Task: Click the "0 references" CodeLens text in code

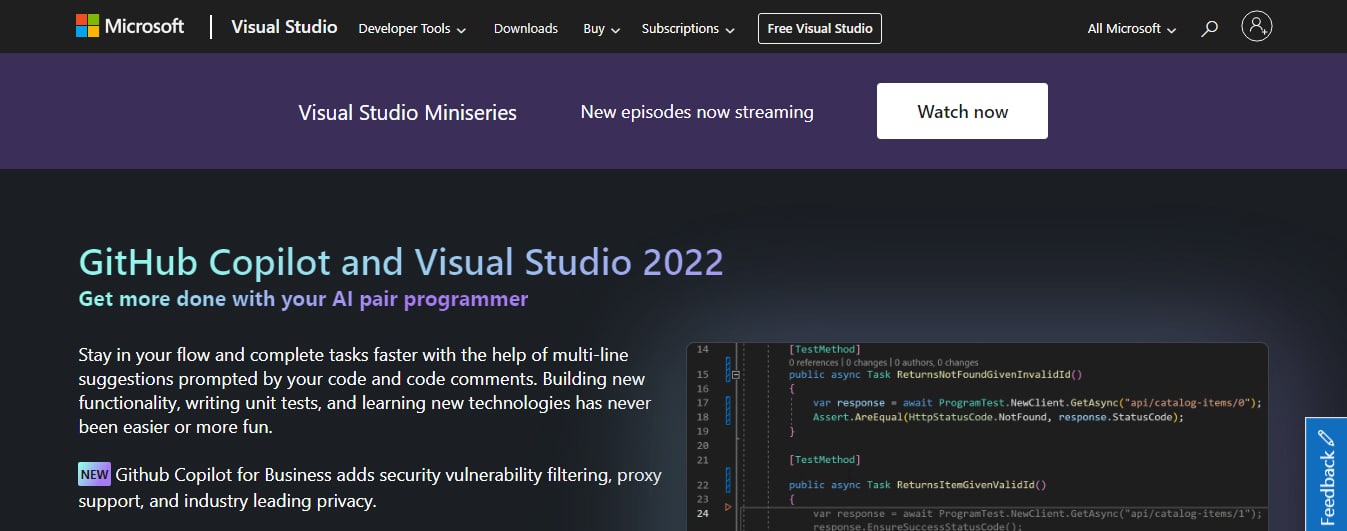Action: [x=813, y=362]
